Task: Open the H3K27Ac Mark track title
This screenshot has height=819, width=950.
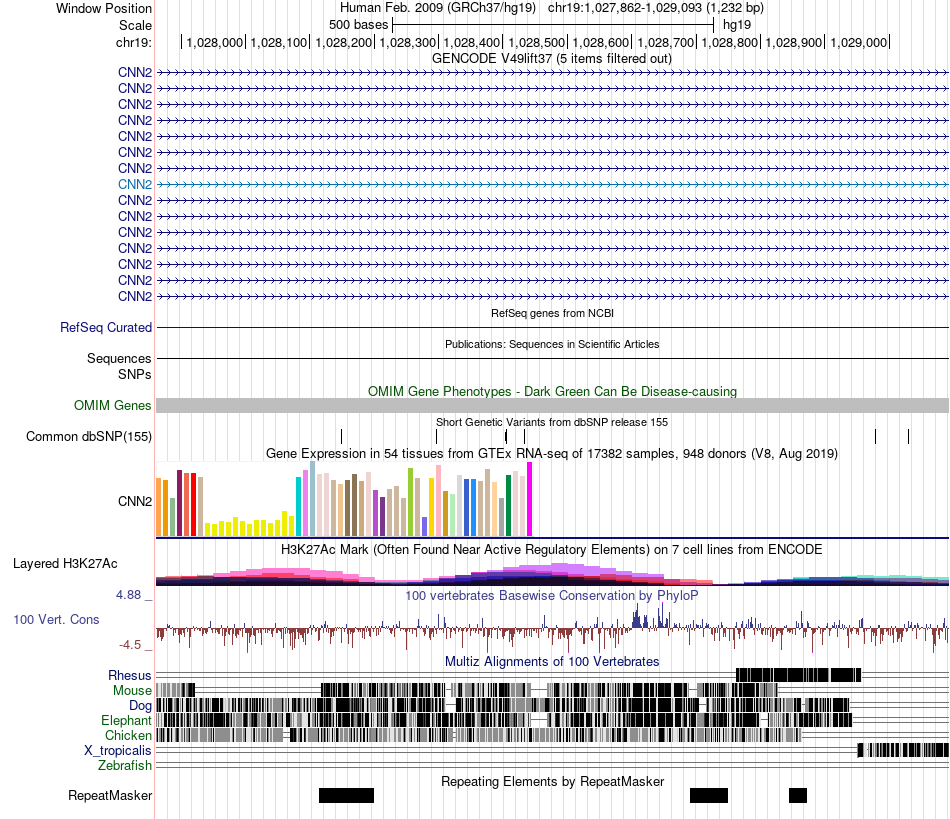Action: [552, 549]
